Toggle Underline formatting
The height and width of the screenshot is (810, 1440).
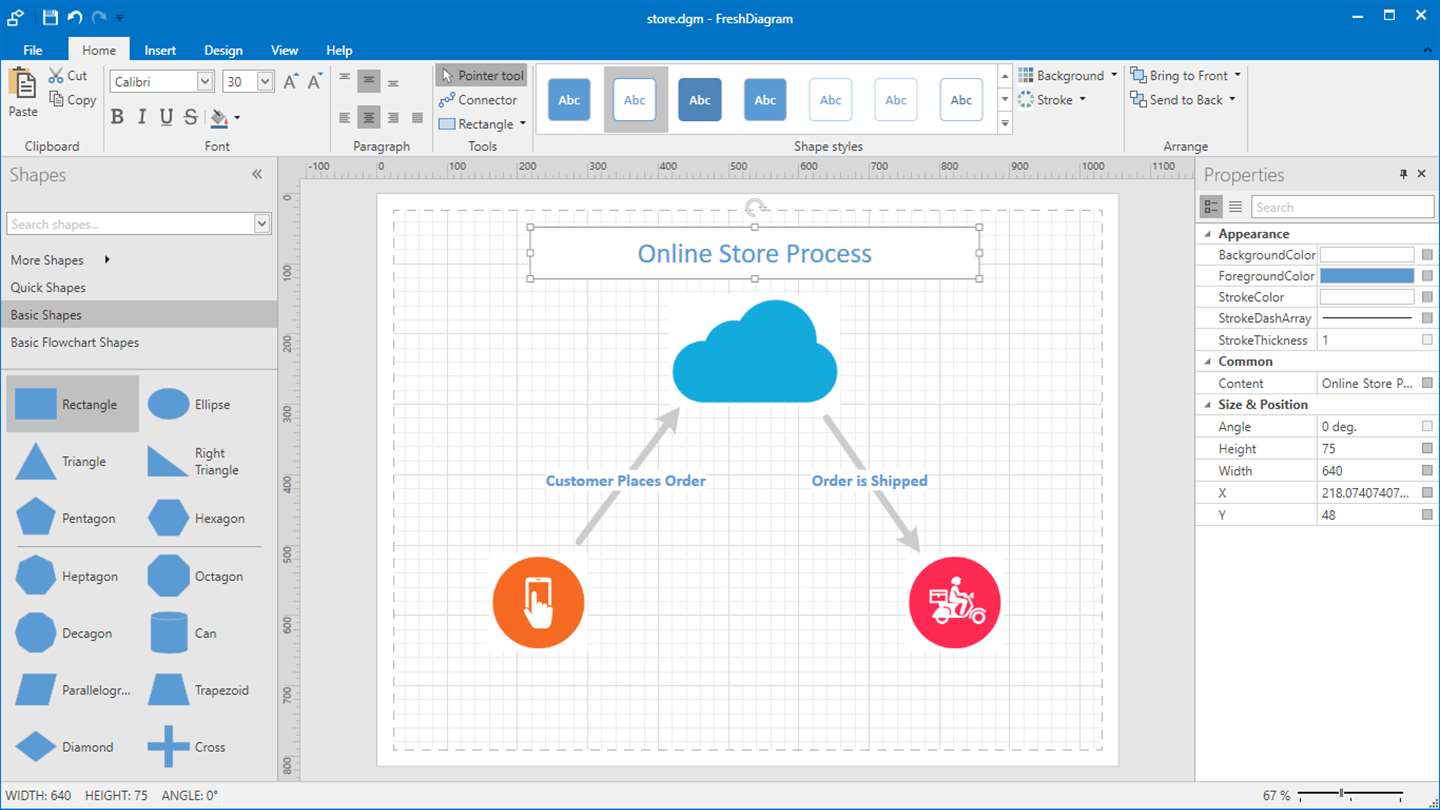pyautogui.click(x=166, y=117)
